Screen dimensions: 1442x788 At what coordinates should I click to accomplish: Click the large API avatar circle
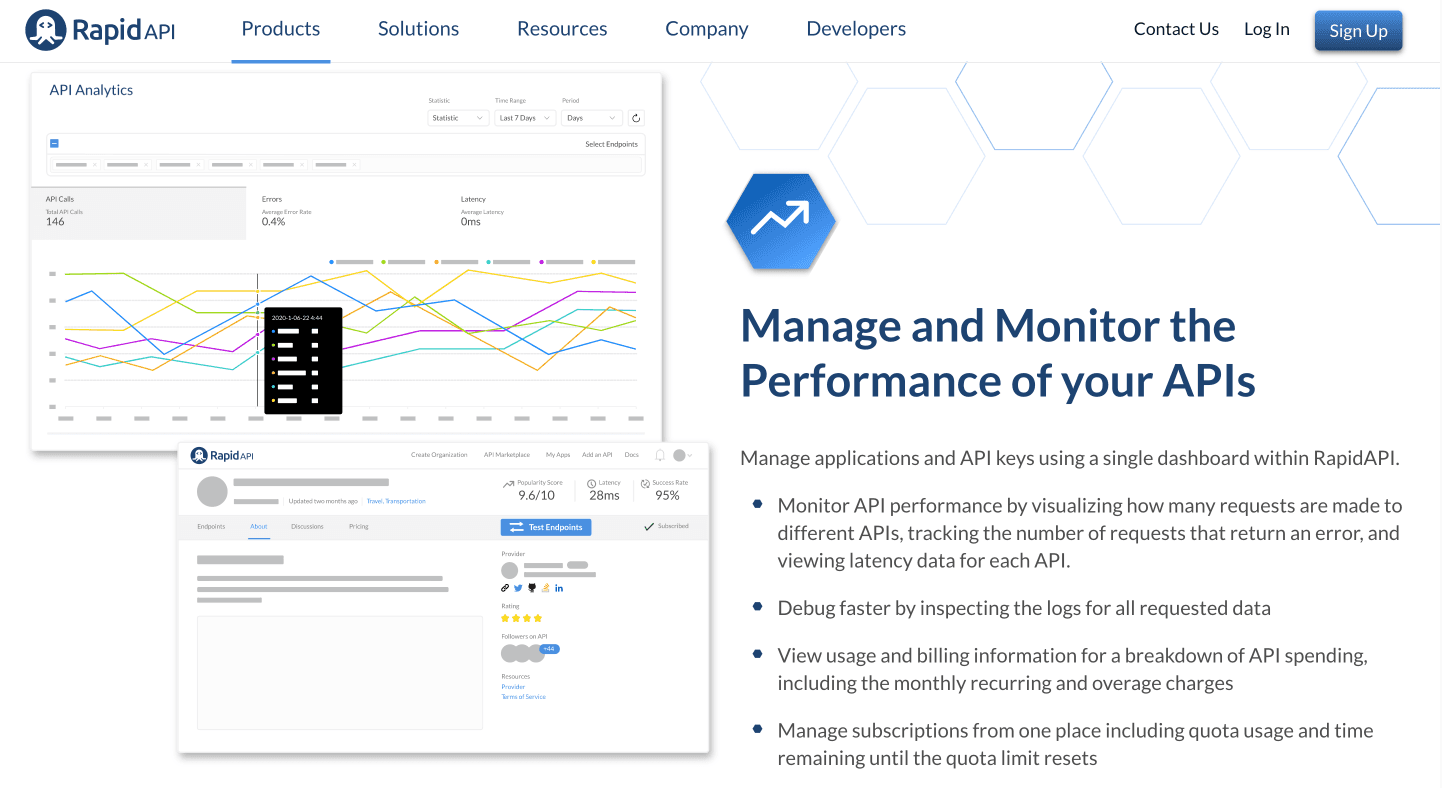click(212, 492)
